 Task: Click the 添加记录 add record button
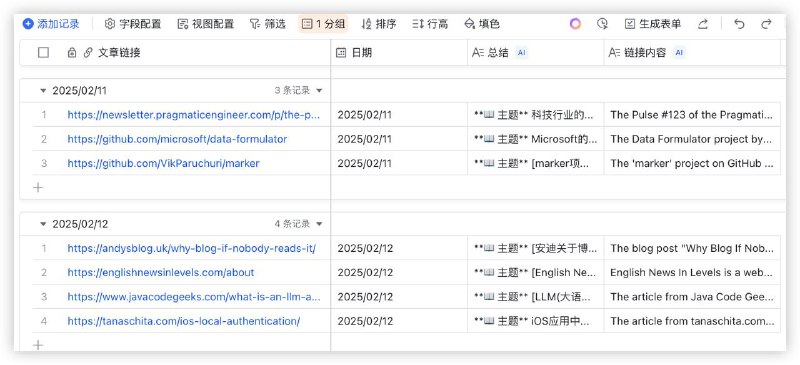point(51,24)
